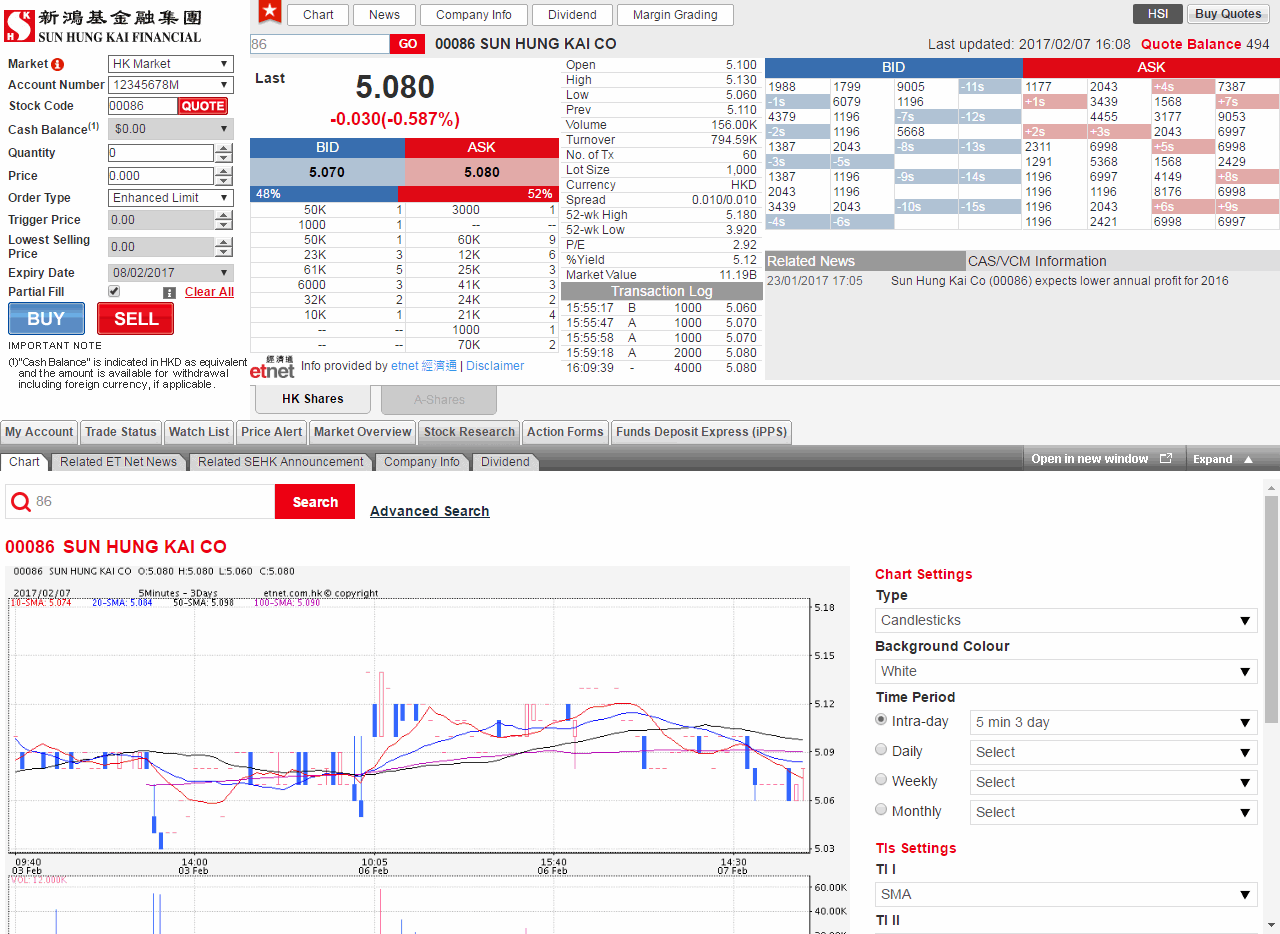Select the Daily radio button
Viewport: 1280px width, 934px height.
coord(881,749)
